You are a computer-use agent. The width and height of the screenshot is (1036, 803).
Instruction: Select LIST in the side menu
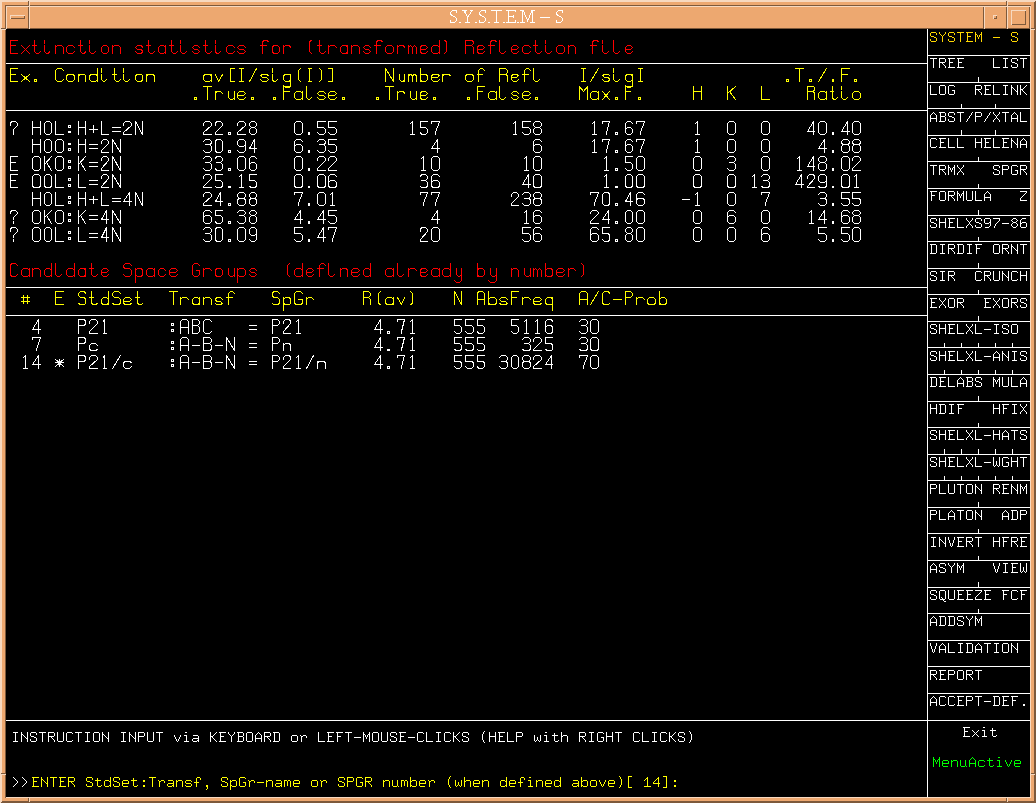coord(1008,63)
